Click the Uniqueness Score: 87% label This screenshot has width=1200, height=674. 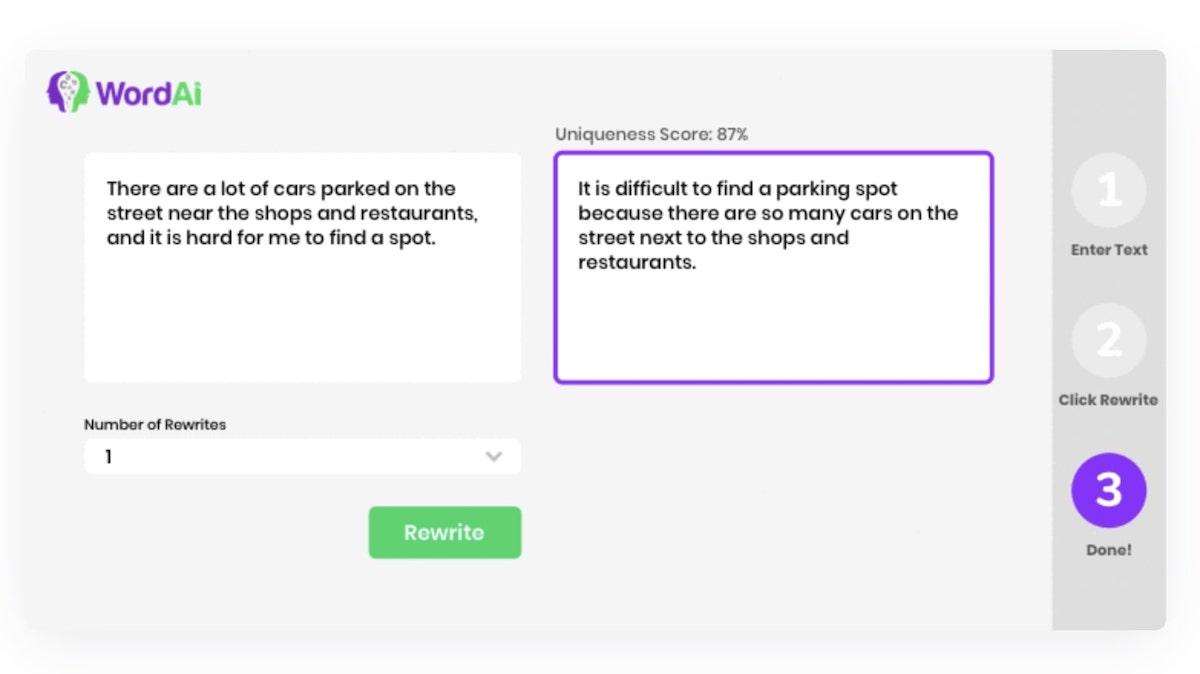pyautogui.click(x=651, y=134)
